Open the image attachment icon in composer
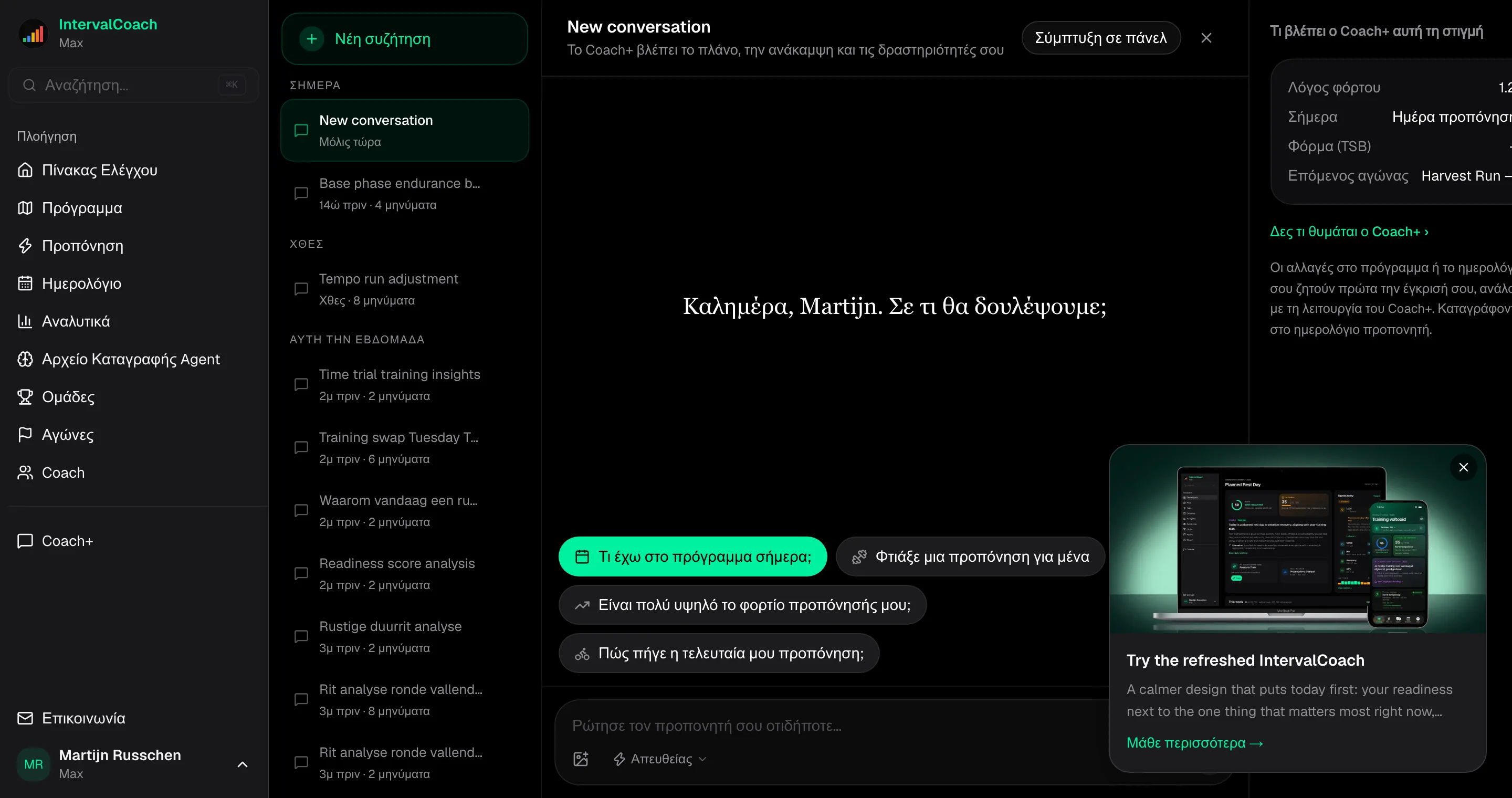The image size is (1512, 798). point(581,759)
